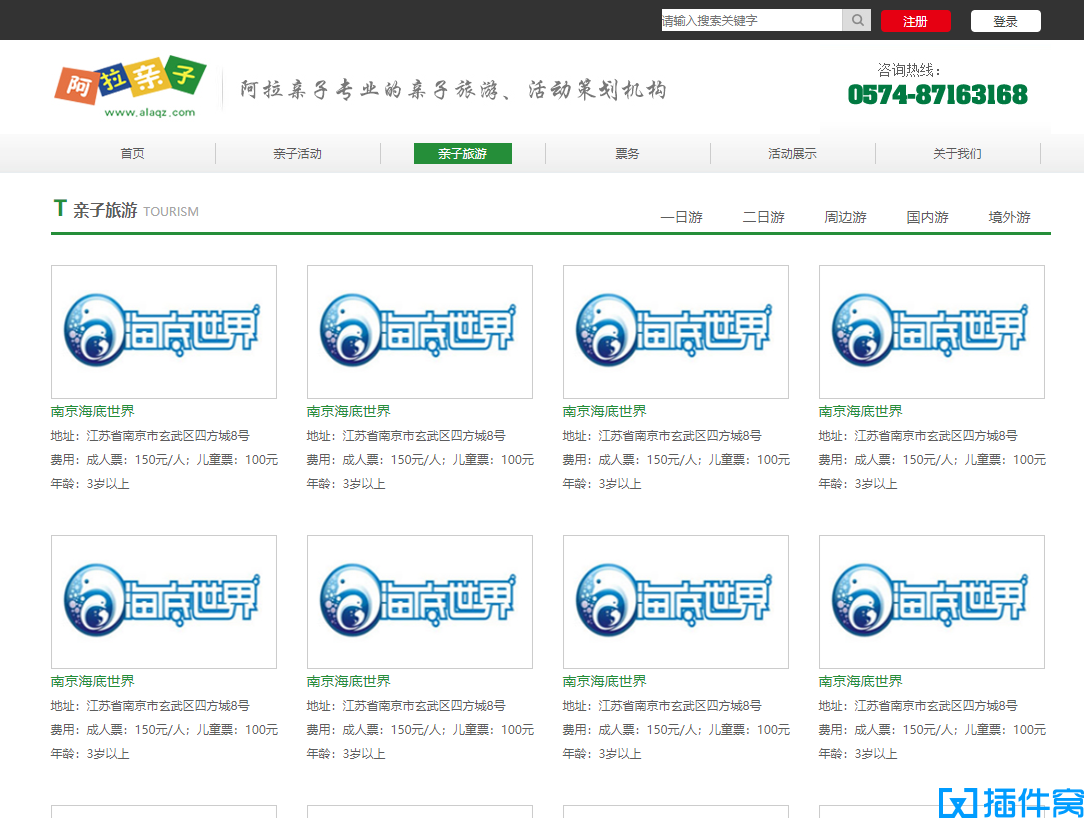Image resolution: width=1084 pixels, height=818 pixels.
Task: Click the 亲子旅游 TOURISM section heading
Action: (x=126, y=210)
